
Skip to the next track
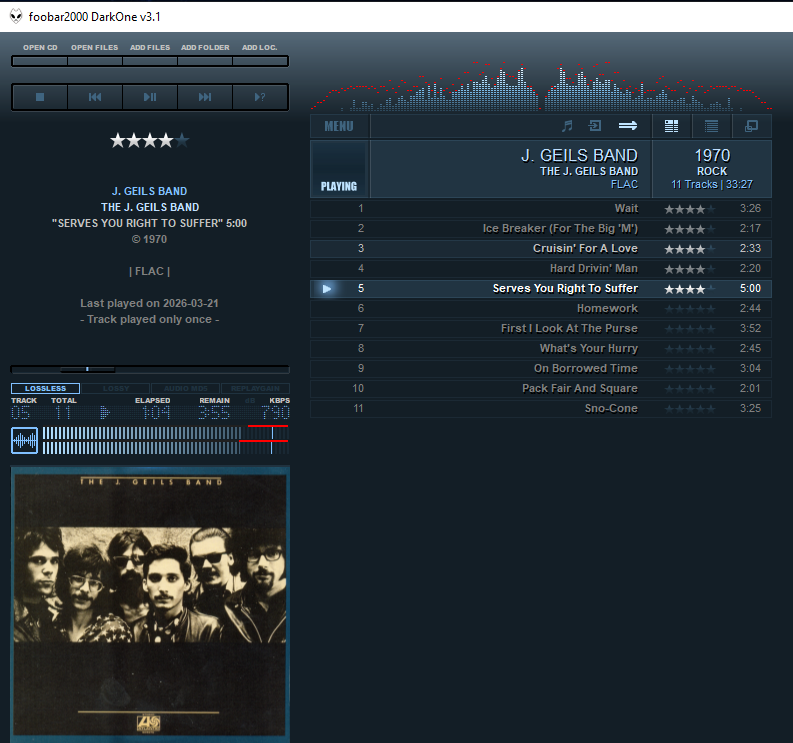205,97
